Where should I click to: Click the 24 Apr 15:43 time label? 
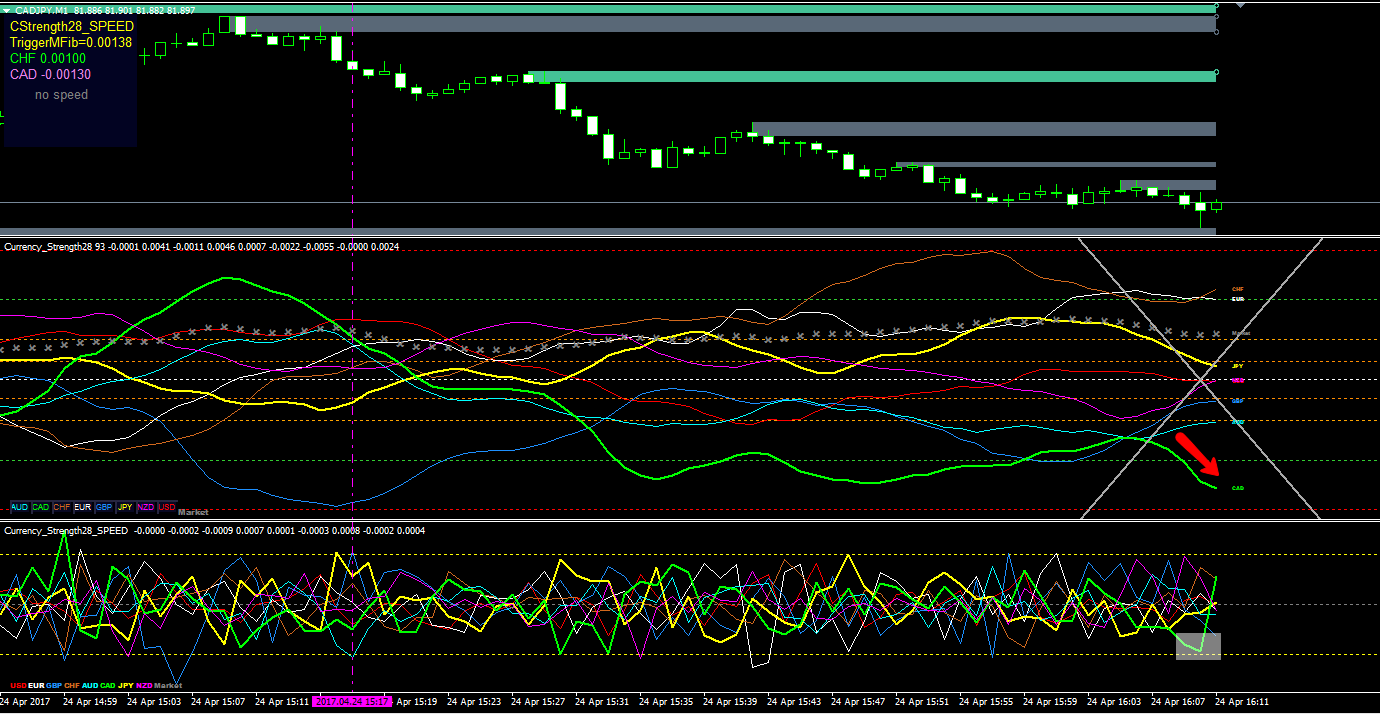794,702
